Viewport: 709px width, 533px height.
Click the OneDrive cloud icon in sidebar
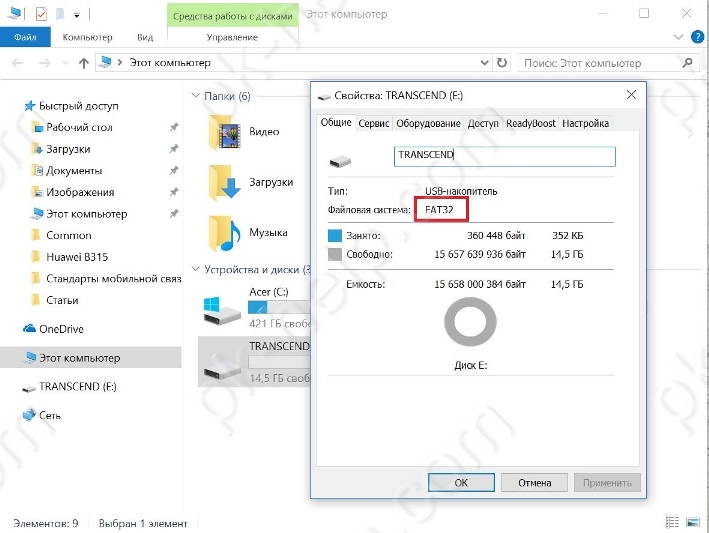[29, 329]
